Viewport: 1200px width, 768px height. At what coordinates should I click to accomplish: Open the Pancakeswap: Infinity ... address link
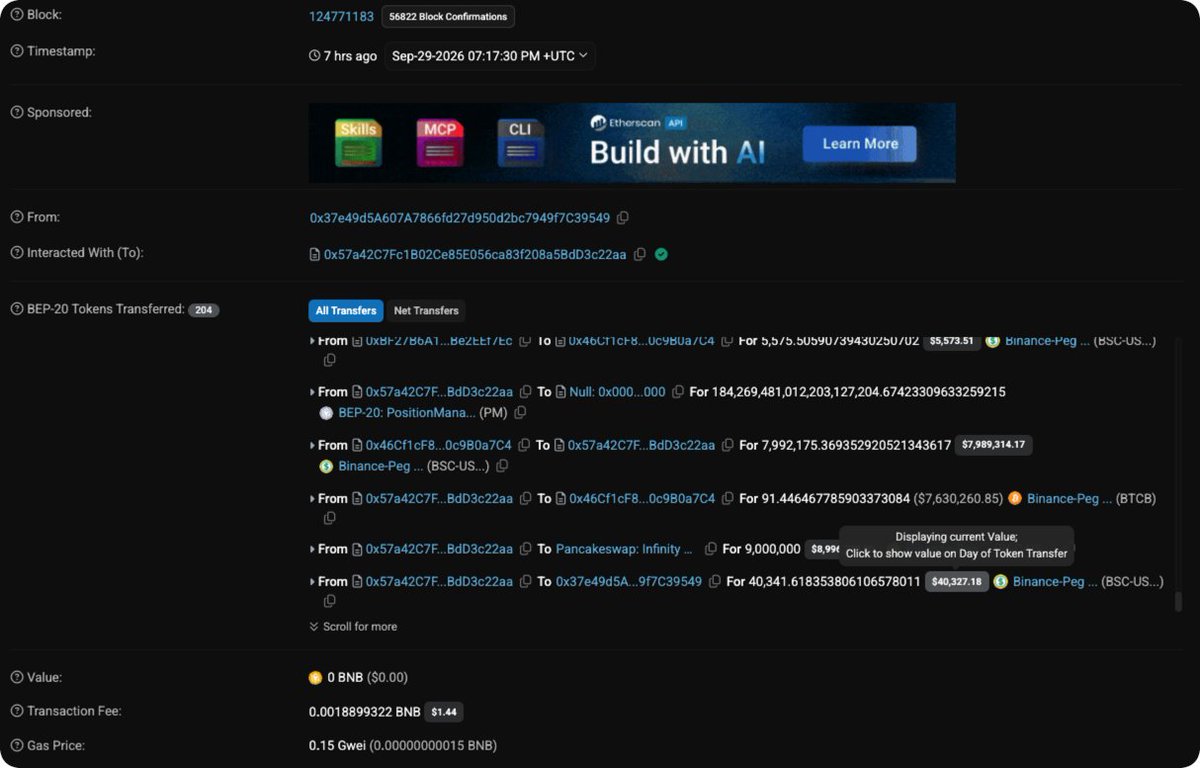(x=624, y=549)
